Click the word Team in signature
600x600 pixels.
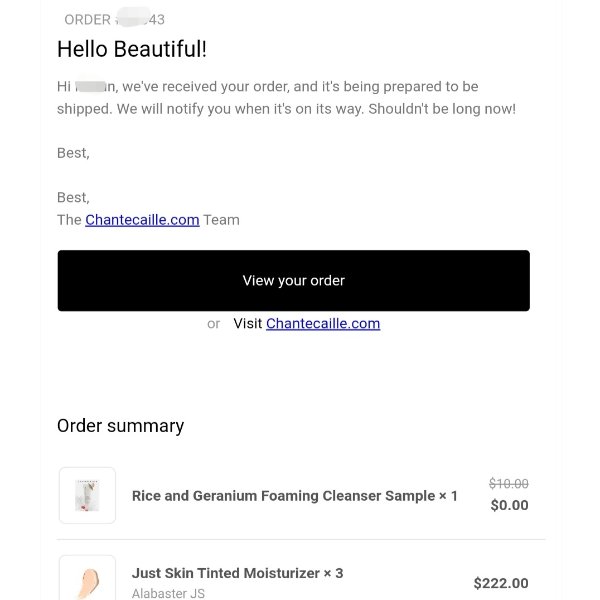pos(222,220)
